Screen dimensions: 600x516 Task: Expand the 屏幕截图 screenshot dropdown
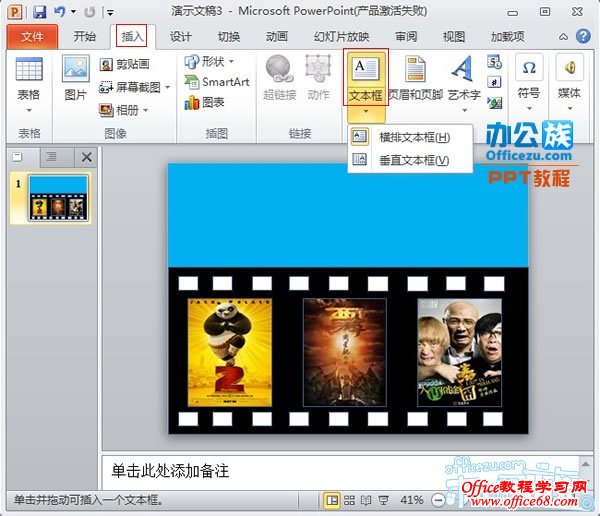[167, 87]
